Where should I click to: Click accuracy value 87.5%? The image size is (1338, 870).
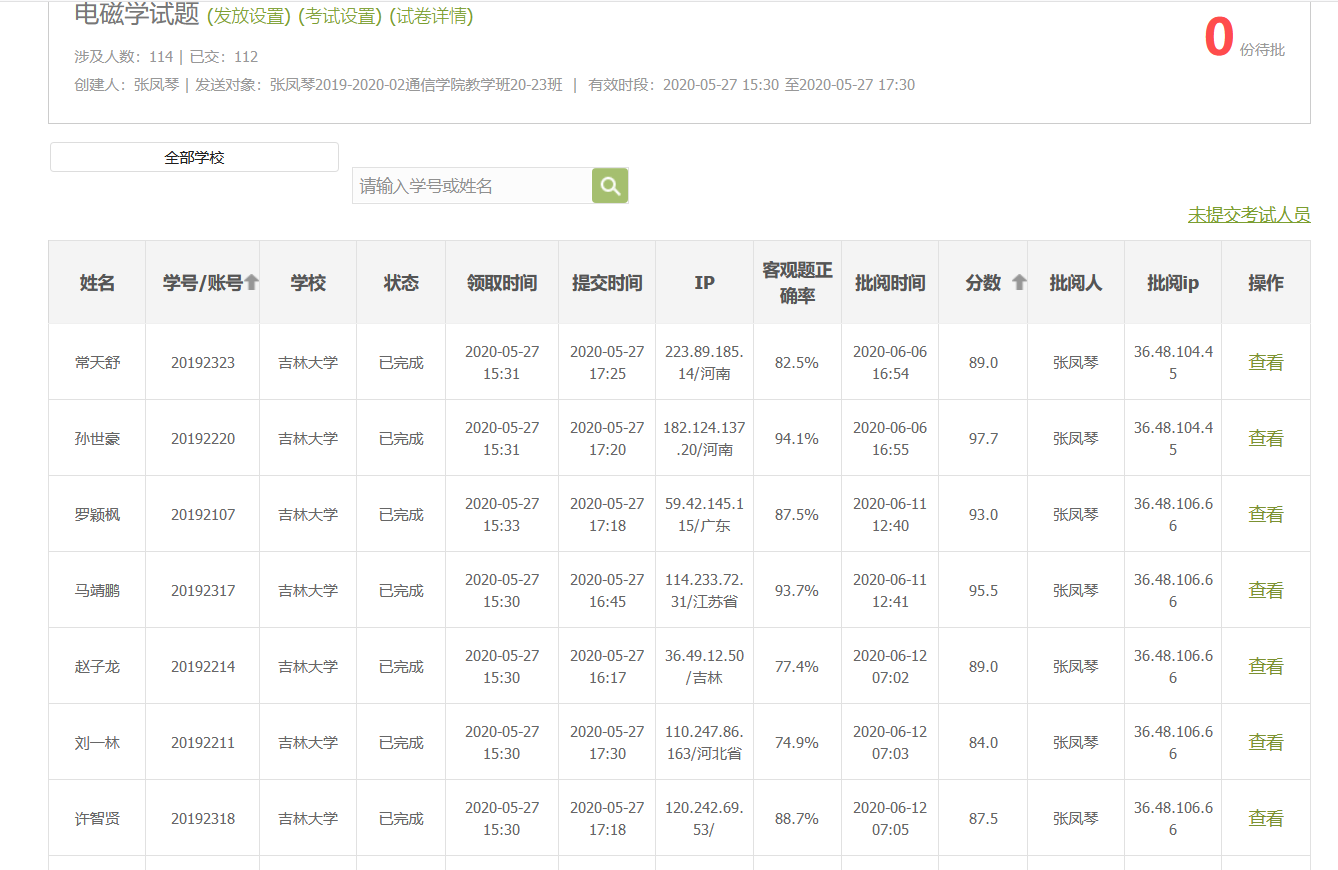pyautogui.click(x=797, y=514)
